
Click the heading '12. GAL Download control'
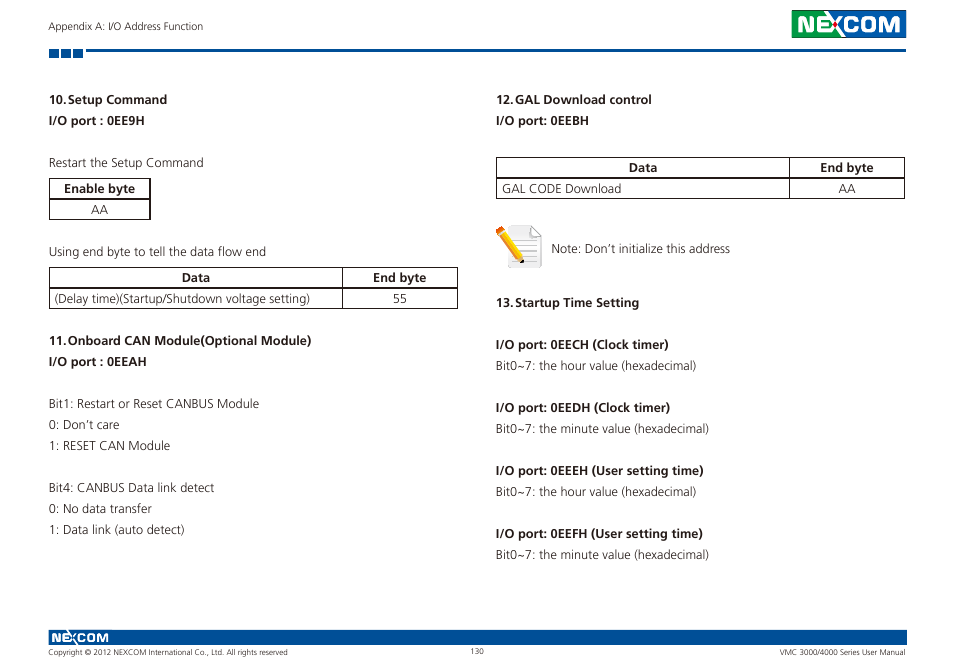[574, 100]
